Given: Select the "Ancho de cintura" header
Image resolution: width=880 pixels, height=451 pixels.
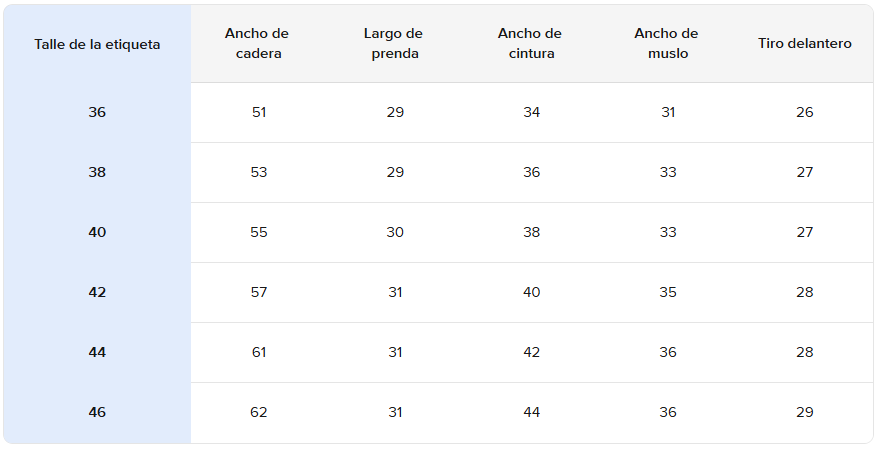Looking at the screenshot, I should click(531, 44).
